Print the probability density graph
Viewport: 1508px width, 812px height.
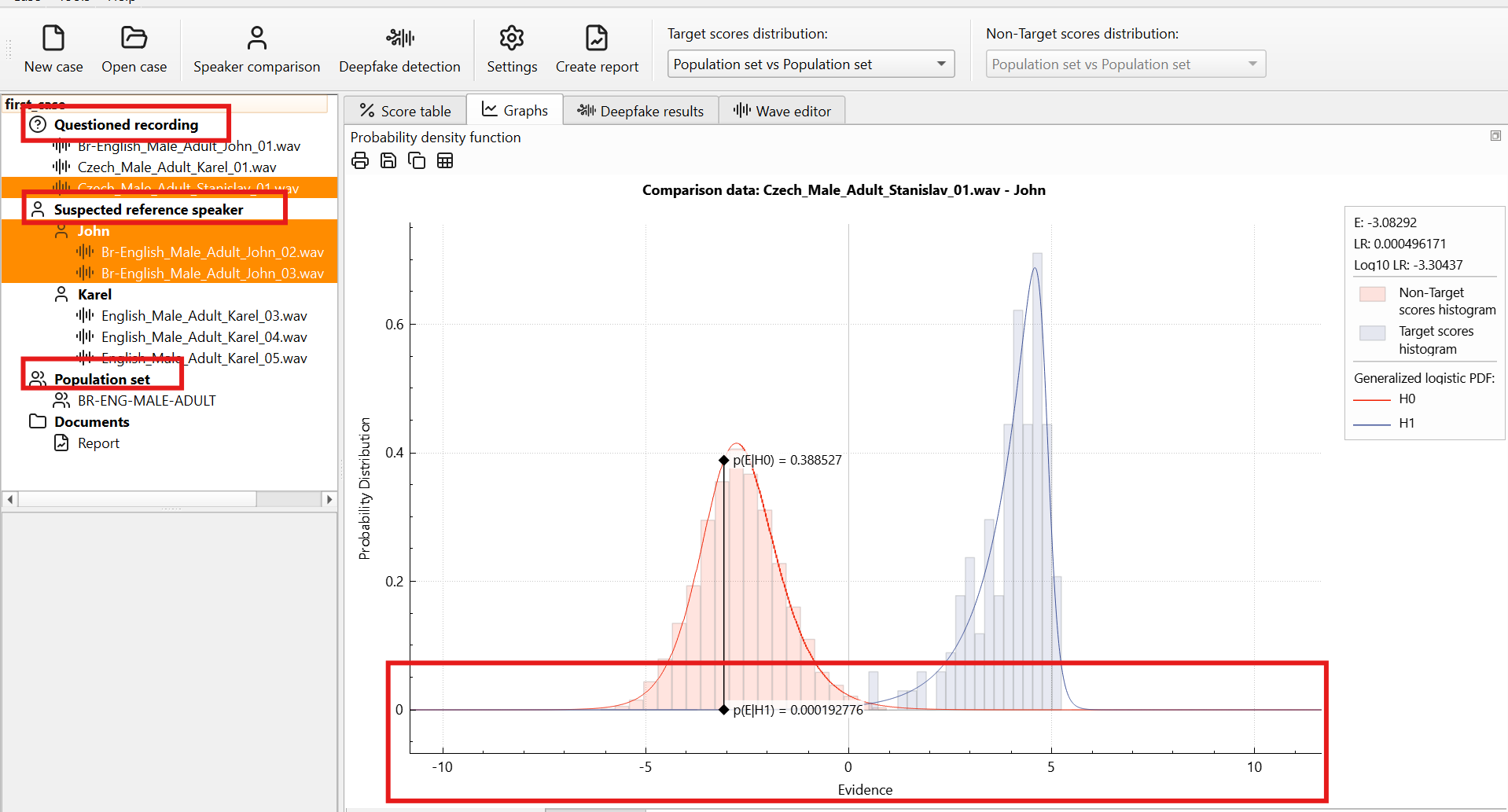click(360, 161)
